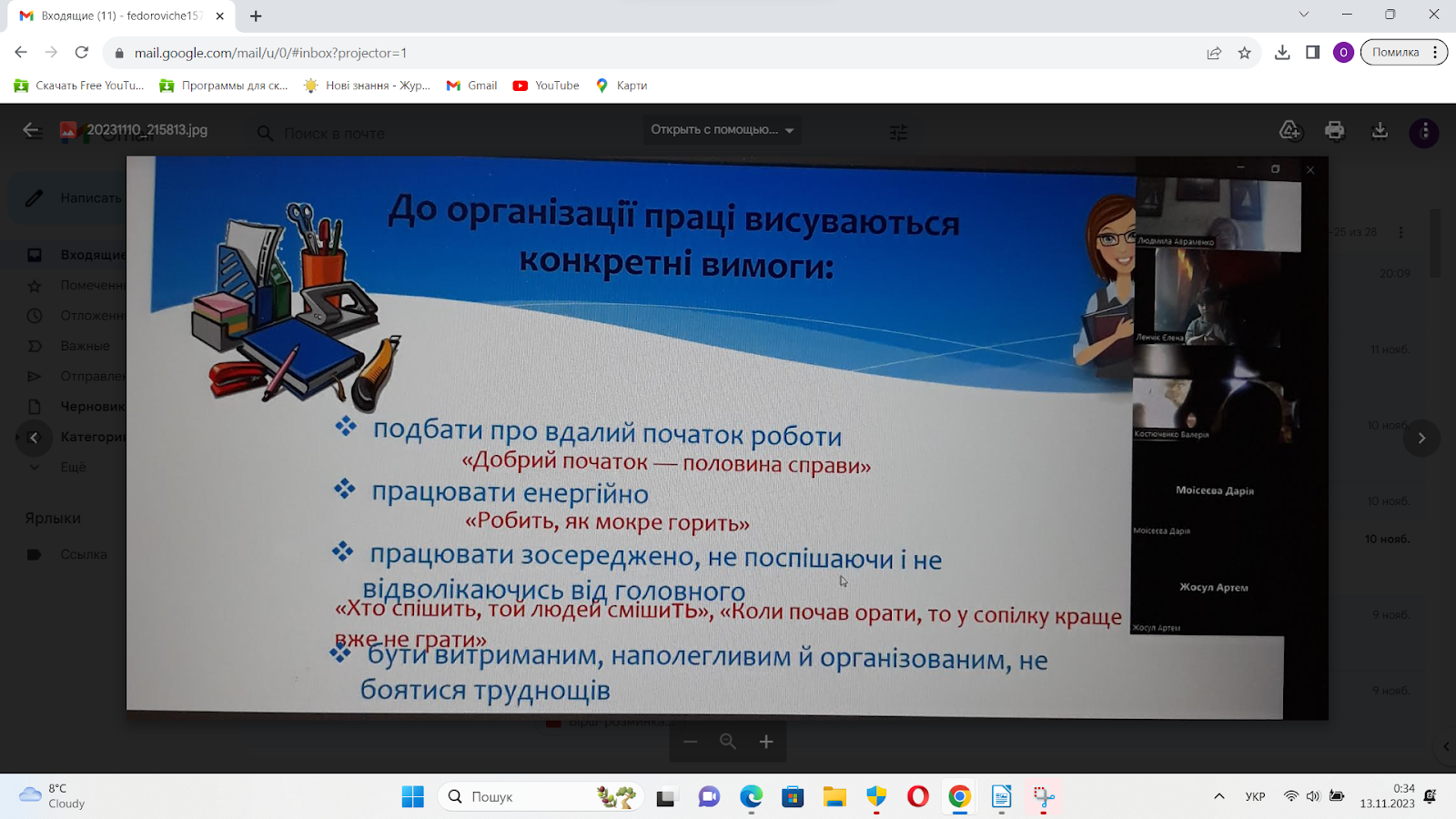Bookmark this page with star icon
Screen dimensions: 1456x819
tap(1245, 53)
